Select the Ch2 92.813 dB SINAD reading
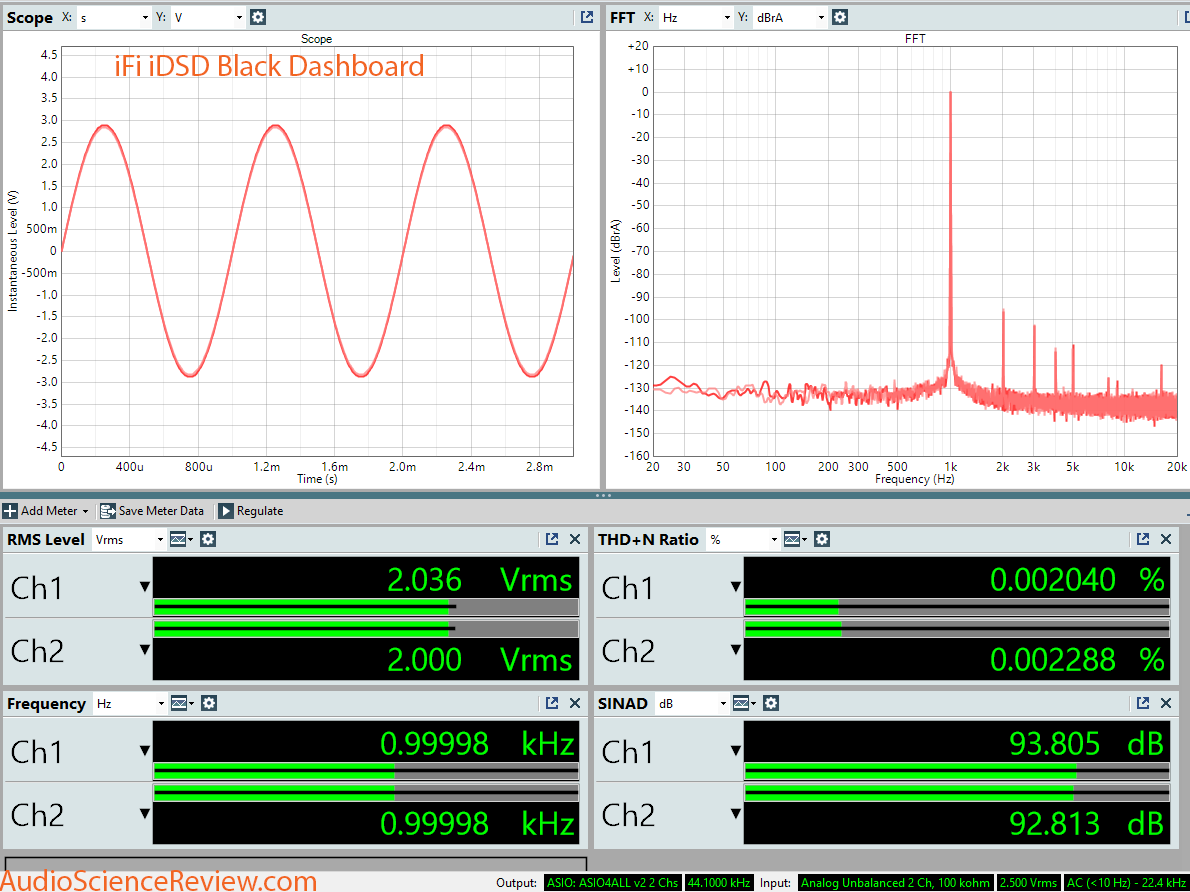 [1087, 824]
